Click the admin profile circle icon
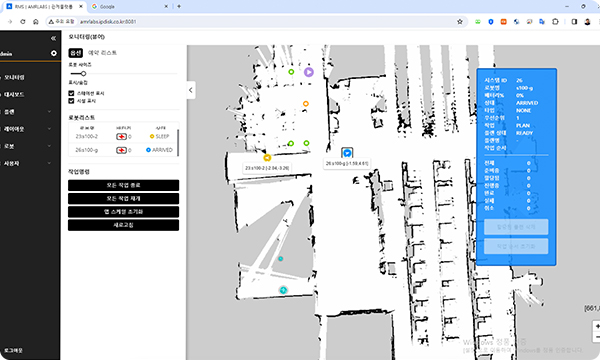Screen dimensions: 600x360 tap(54, 53)
